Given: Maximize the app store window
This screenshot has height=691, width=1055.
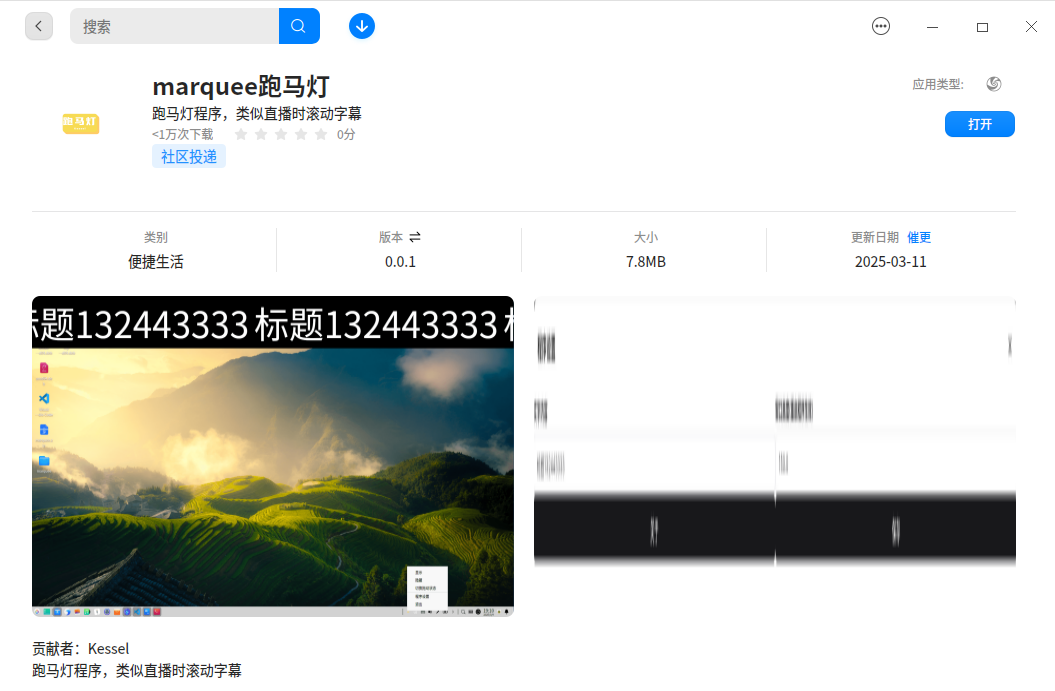Looking at the screenshot, I should coord(982,27).
